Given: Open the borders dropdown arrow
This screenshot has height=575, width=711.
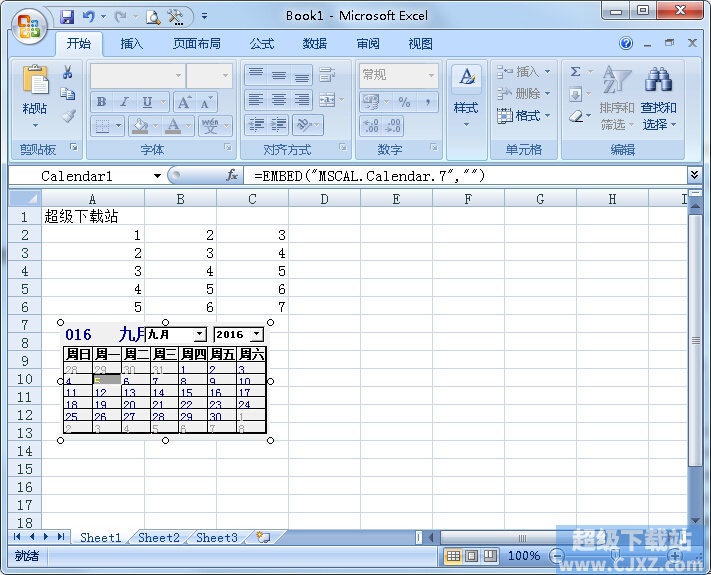Looking at the screenshot, I should click(x=118, y=126).
